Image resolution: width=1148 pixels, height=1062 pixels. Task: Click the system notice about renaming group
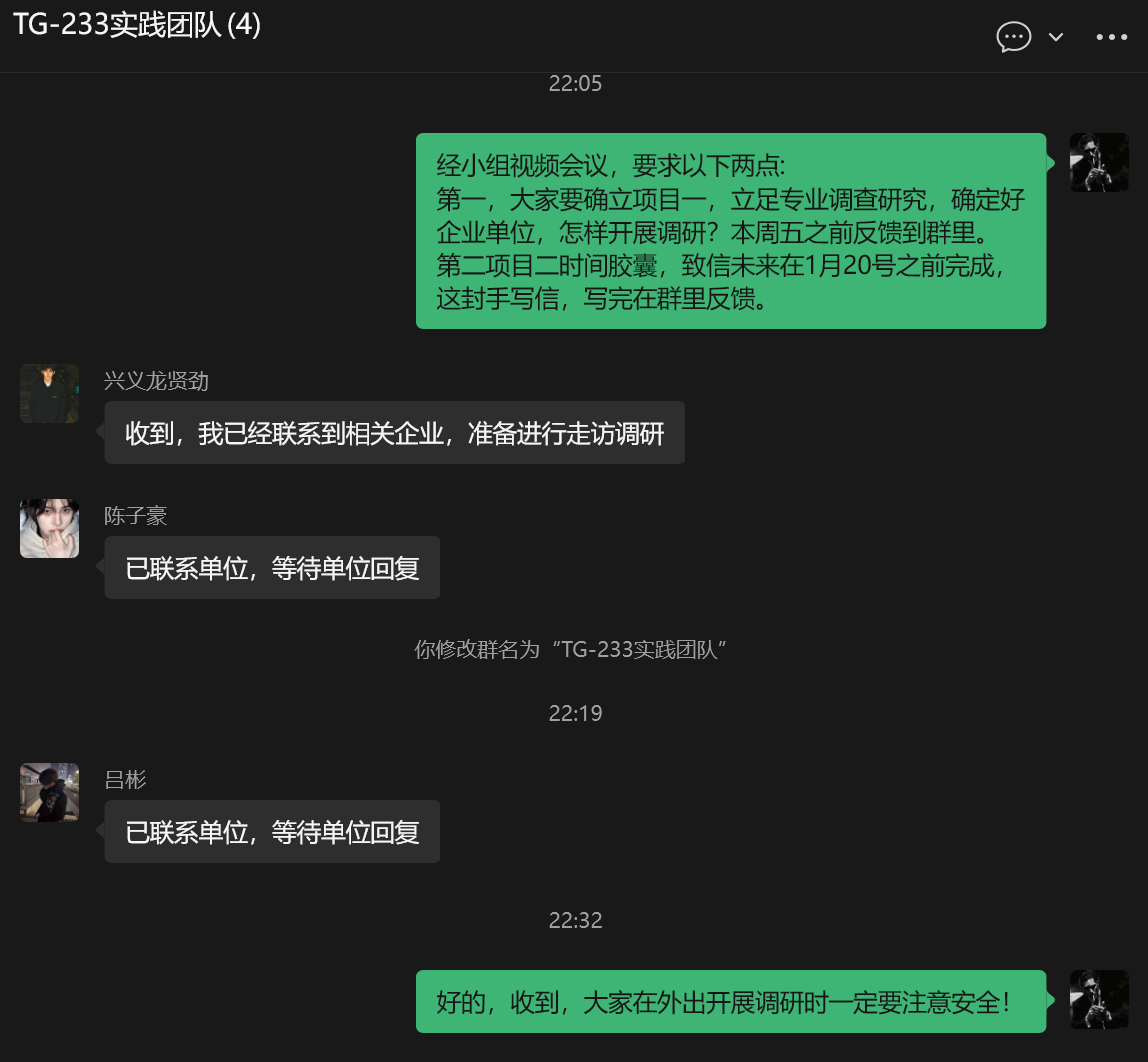(570, 649)
